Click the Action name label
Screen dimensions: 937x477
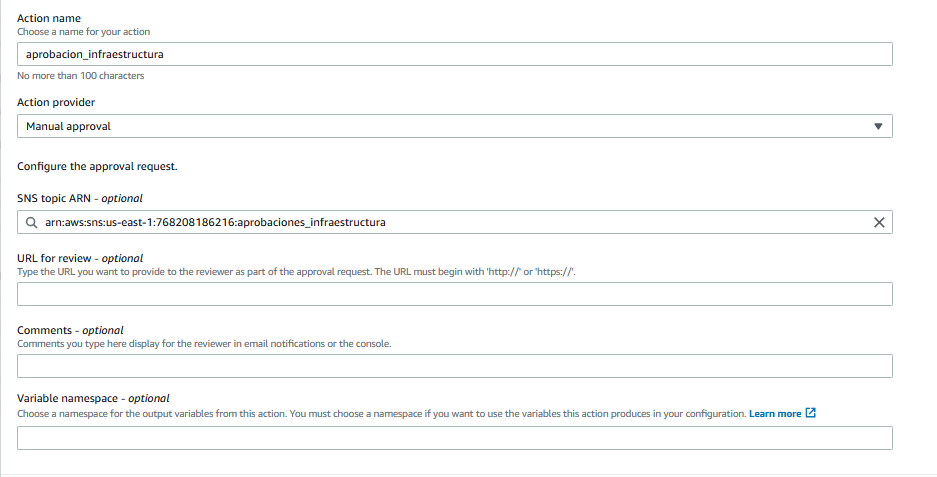[51, 19]
